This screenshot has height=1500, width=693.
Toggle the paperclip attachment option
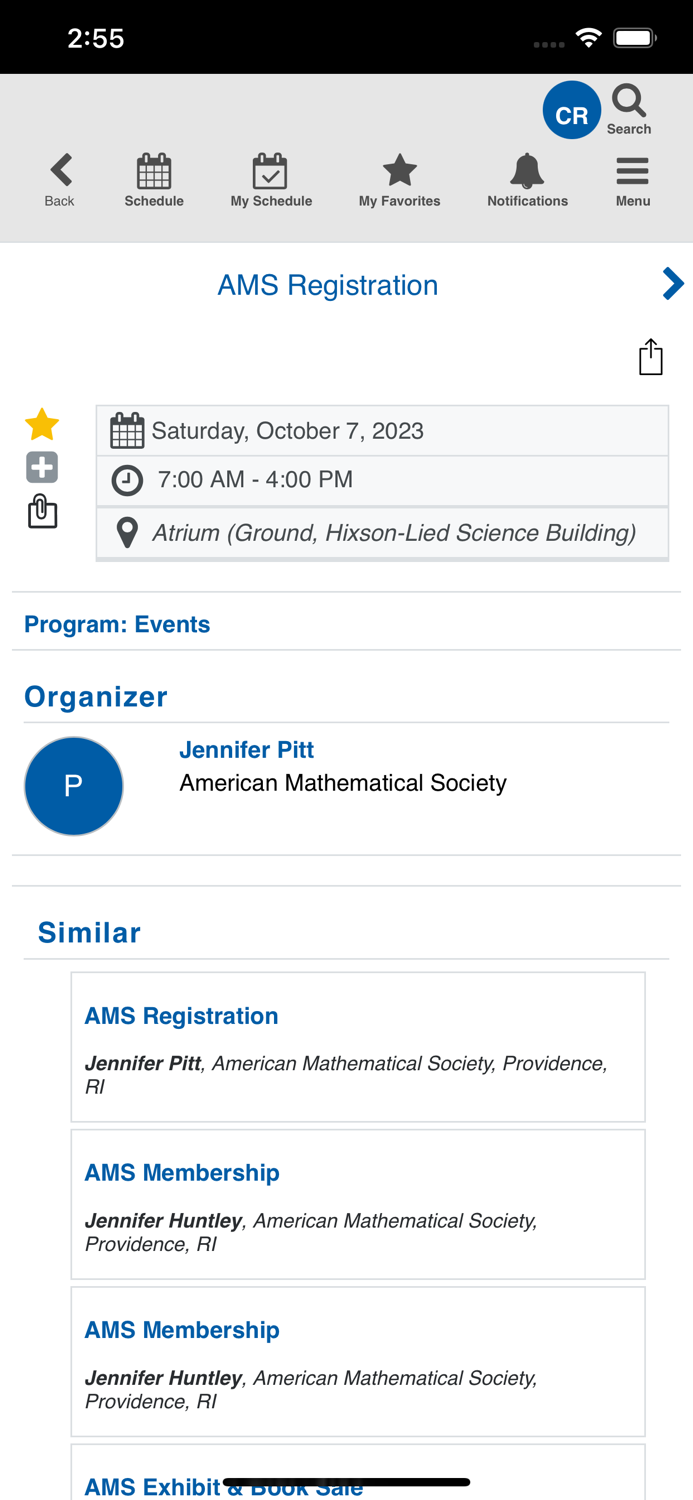[41, 511]
